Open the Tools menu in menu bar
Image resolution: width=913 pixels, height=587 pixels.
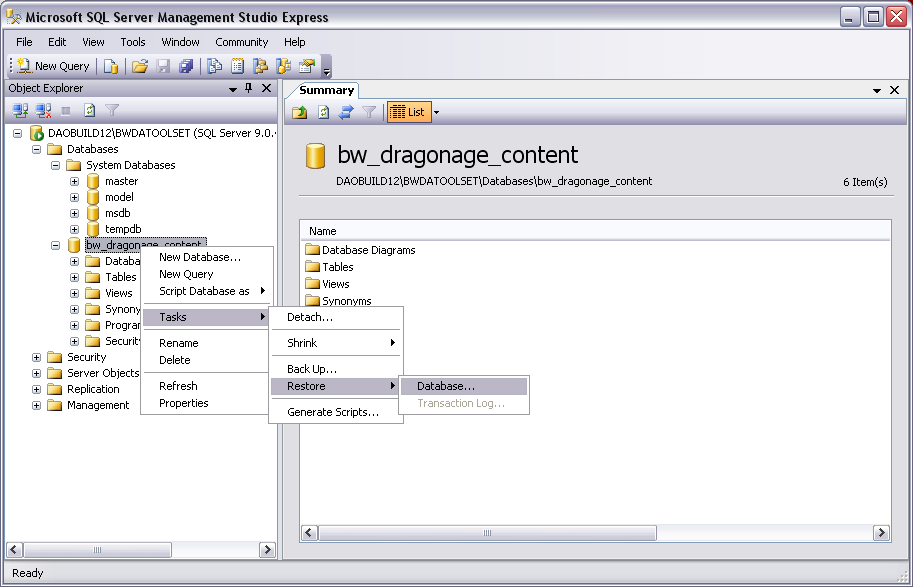coord(133,42)
